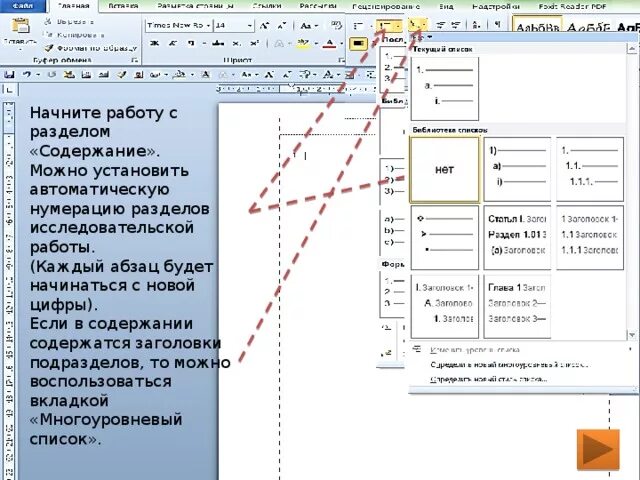Viewport: 640px width, 480px height.
Task: Click the Increase Indent icon
Action: coord(456,25)
